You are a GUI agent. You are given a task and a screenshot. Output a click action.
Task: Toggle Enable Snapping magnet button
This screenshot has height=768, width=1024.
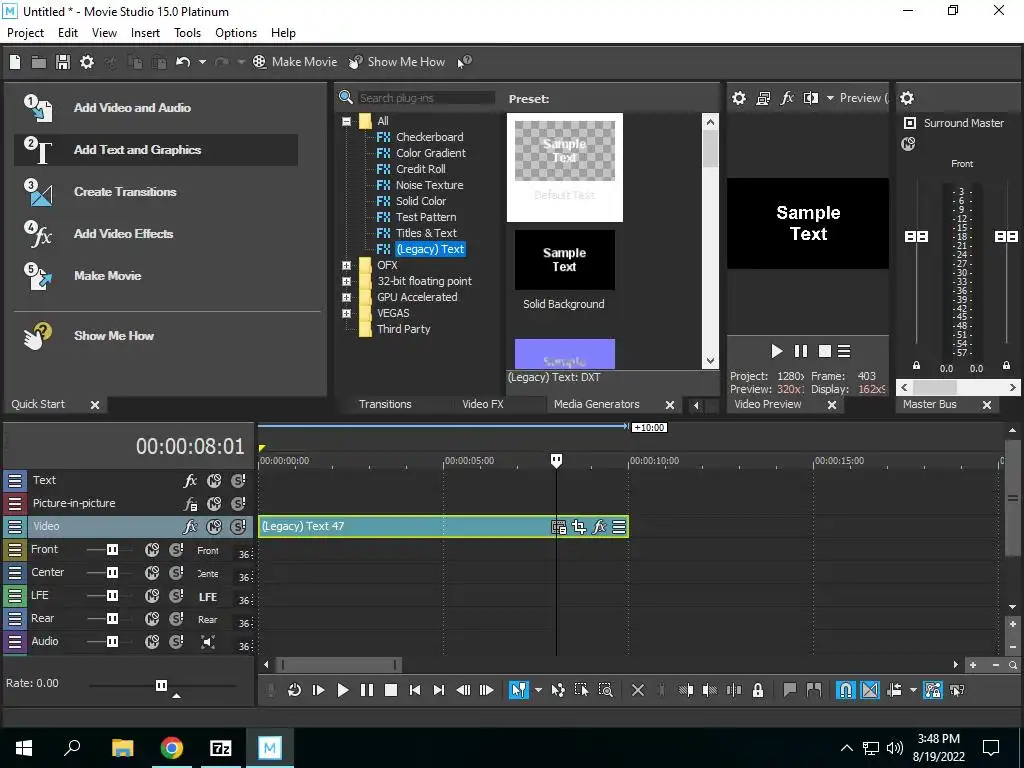click(x=846, y=690)
